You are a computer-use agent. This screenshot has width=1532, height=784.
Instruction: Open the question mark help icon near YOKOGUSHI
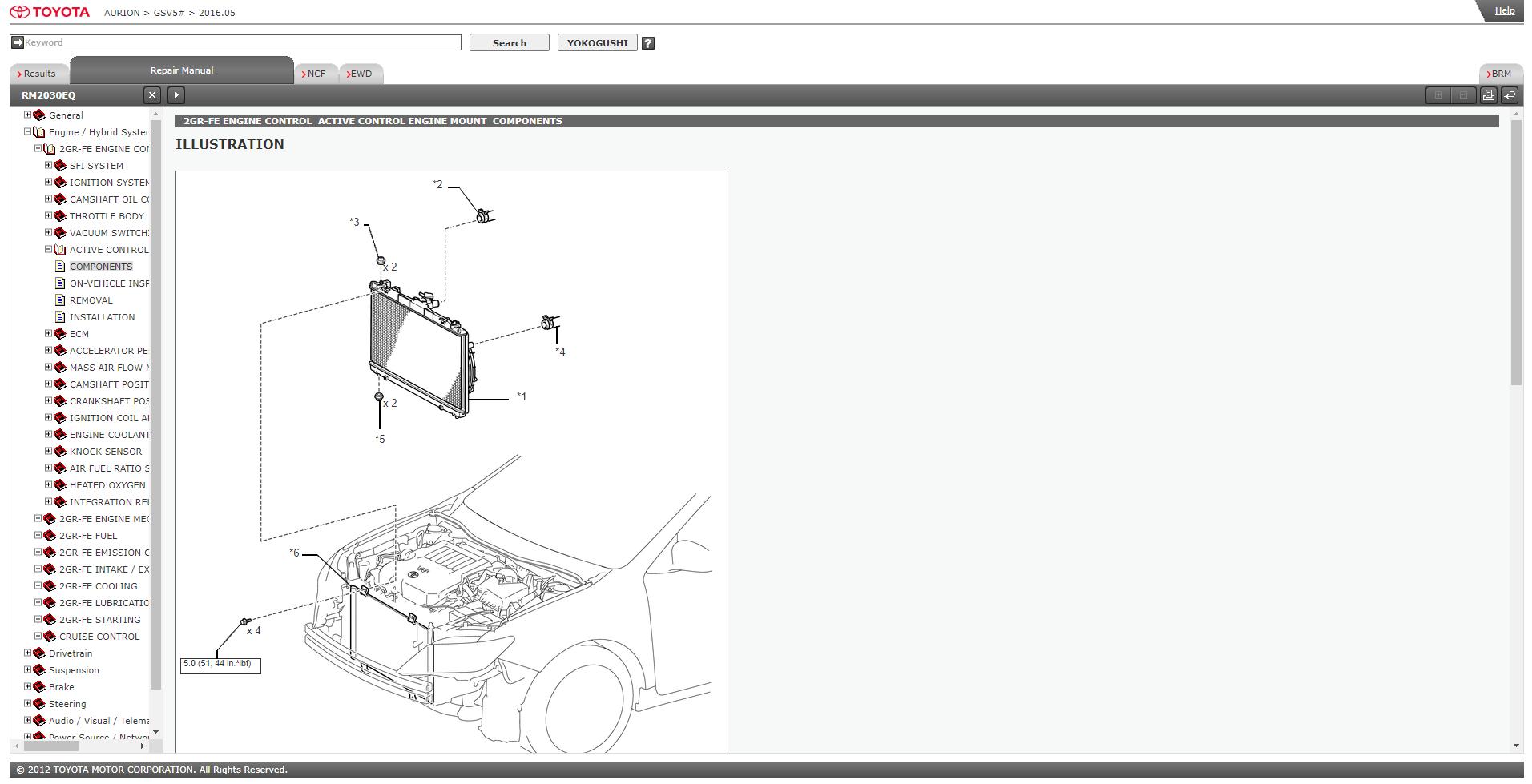coord(648,43)
